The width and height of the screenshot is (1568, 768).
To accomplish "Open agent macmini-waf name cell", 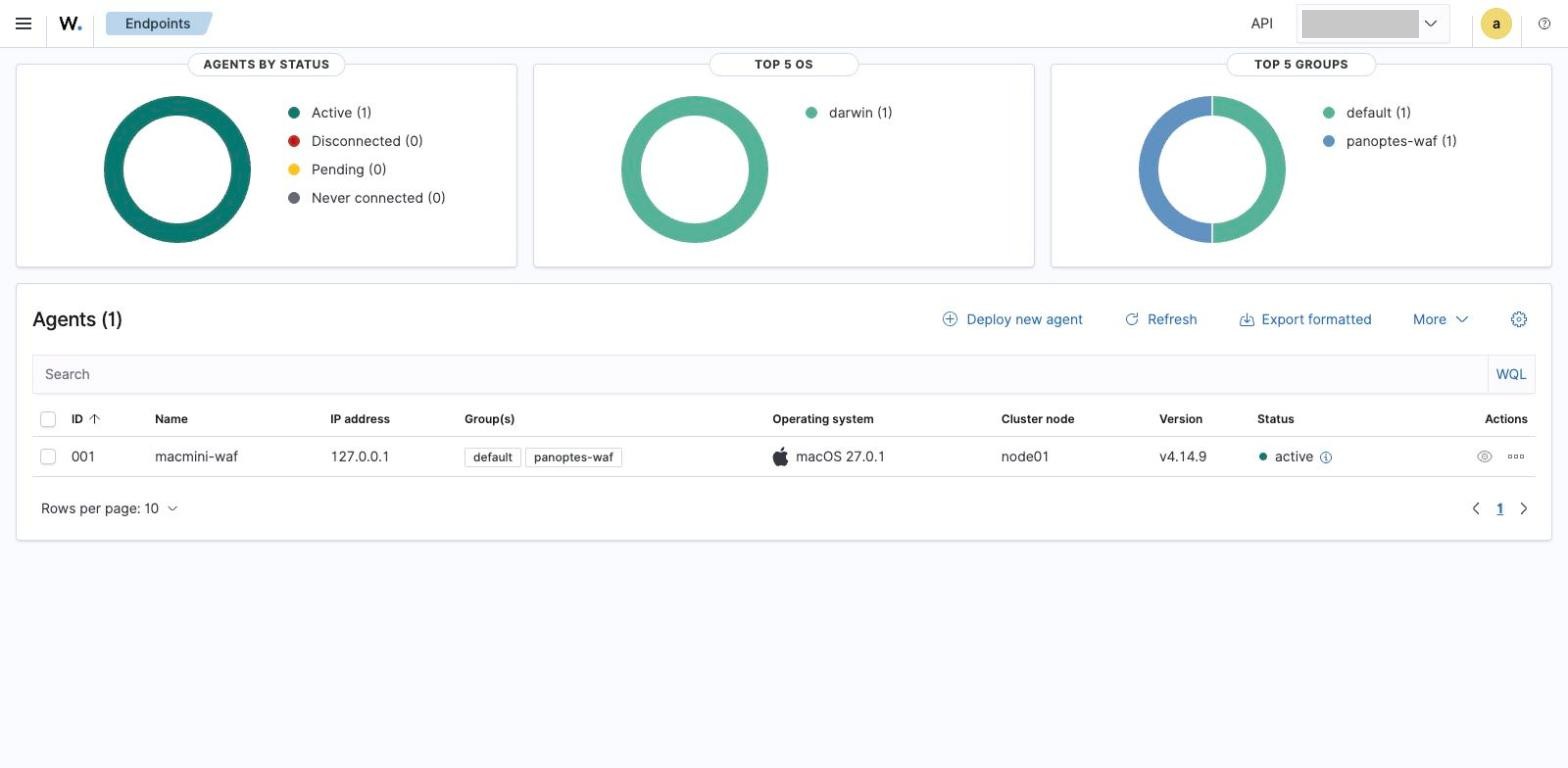I will [x=196, y=457].
